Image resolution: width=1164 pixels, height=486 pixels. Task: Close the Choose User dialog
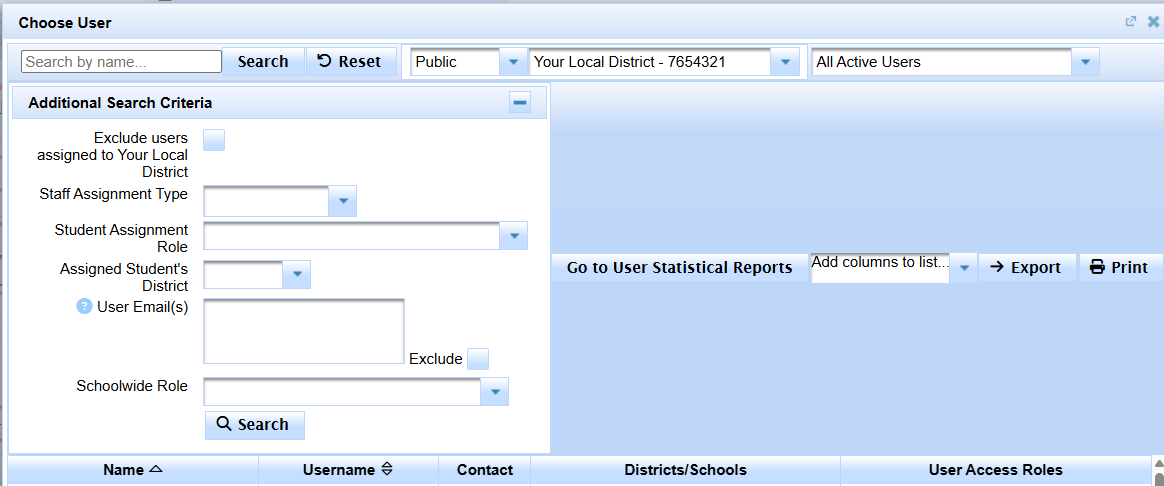click(1153, 22)
